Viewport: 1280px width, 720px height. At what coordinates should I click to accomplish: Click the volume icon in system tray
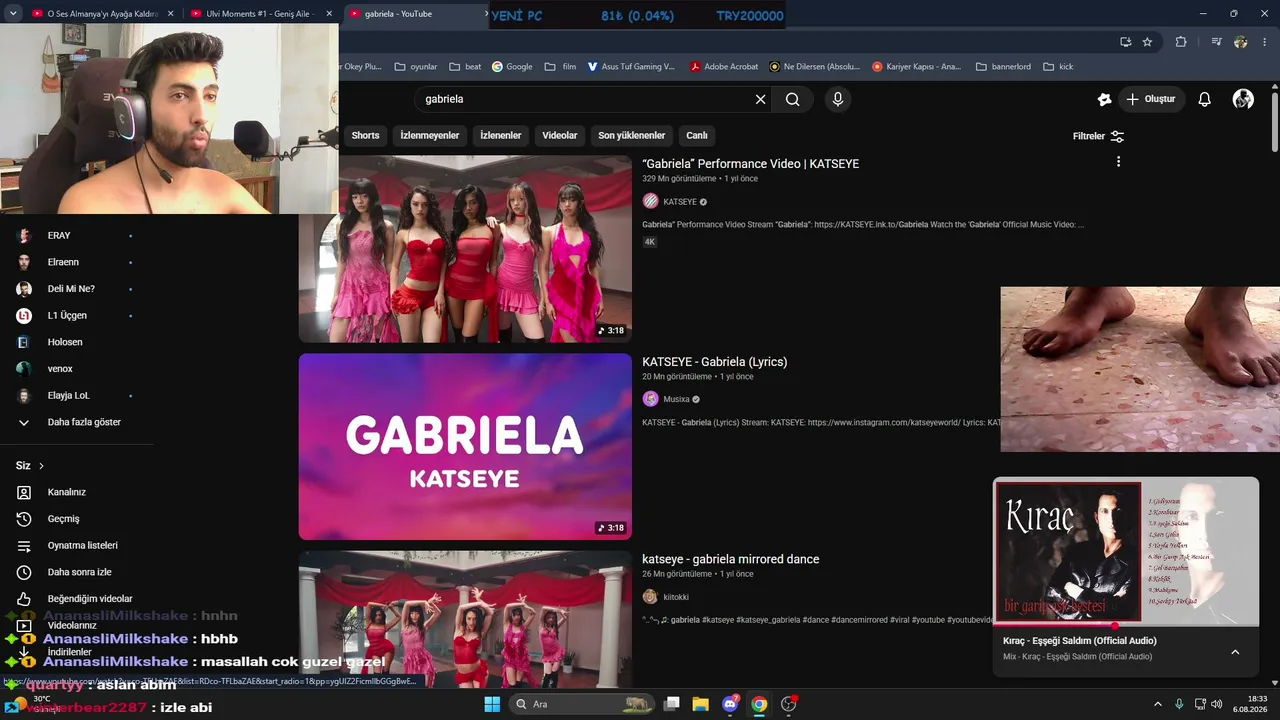tap(1217, 704)
